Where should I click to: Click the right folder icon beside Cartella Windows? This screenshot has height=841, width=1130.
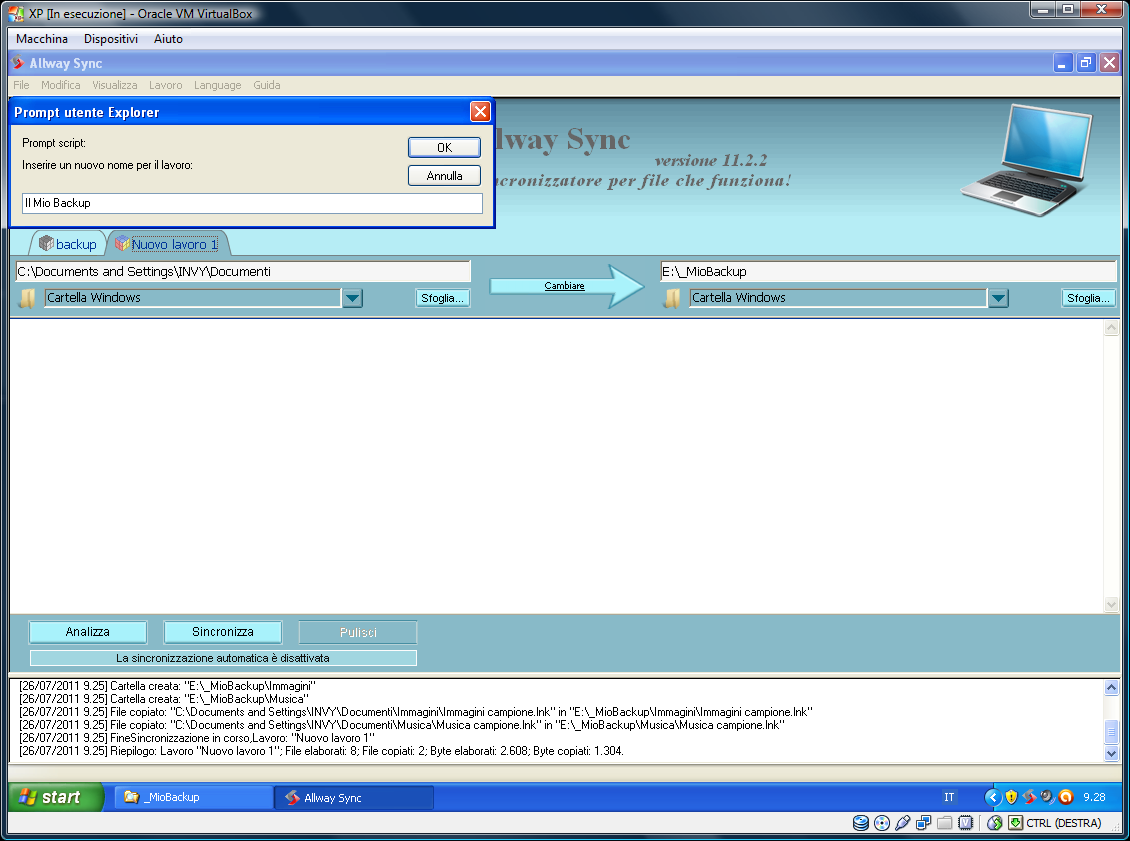672,298
